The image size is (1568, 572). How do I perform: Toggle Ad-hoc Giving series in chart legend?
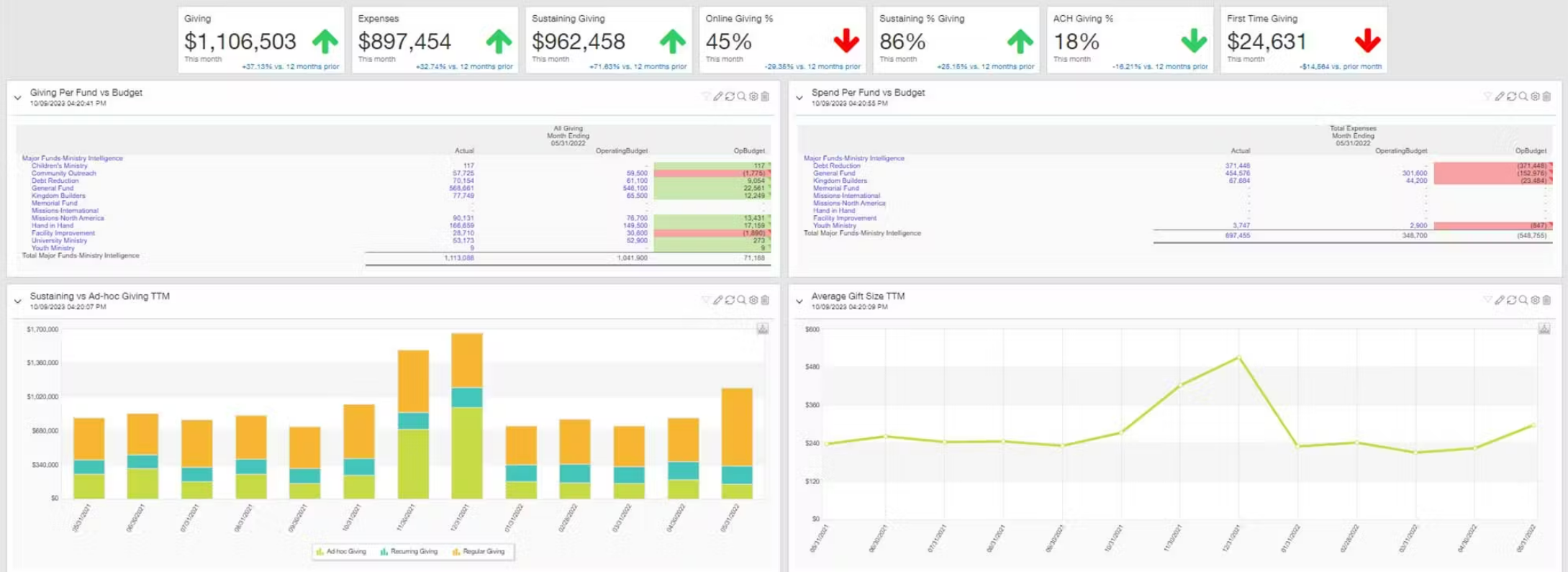[x=341, y=552]
